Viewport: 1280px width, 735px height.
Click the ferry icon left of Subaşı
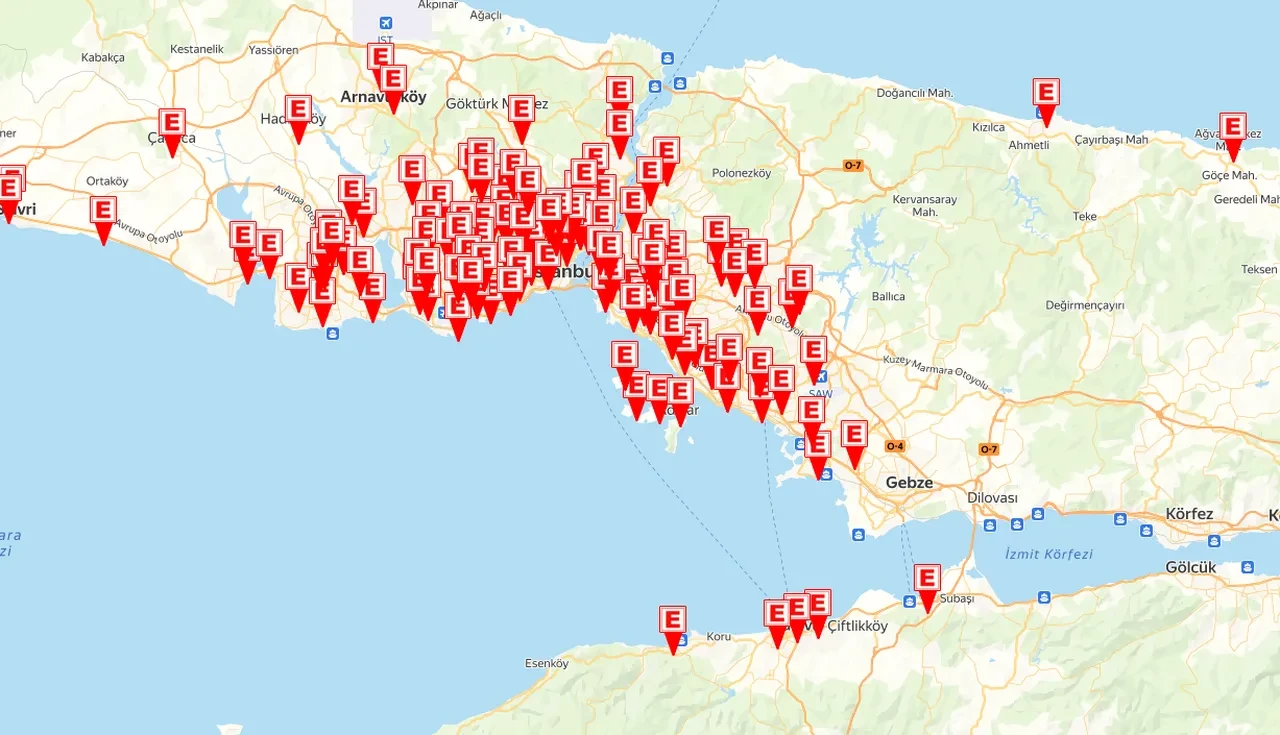pyautogui.click(x=909, y=601)
